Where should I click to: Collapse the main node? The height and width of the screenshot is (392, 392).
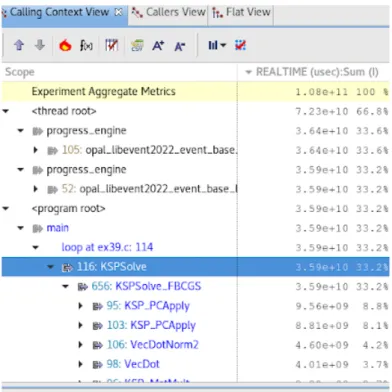click(21, 228)
